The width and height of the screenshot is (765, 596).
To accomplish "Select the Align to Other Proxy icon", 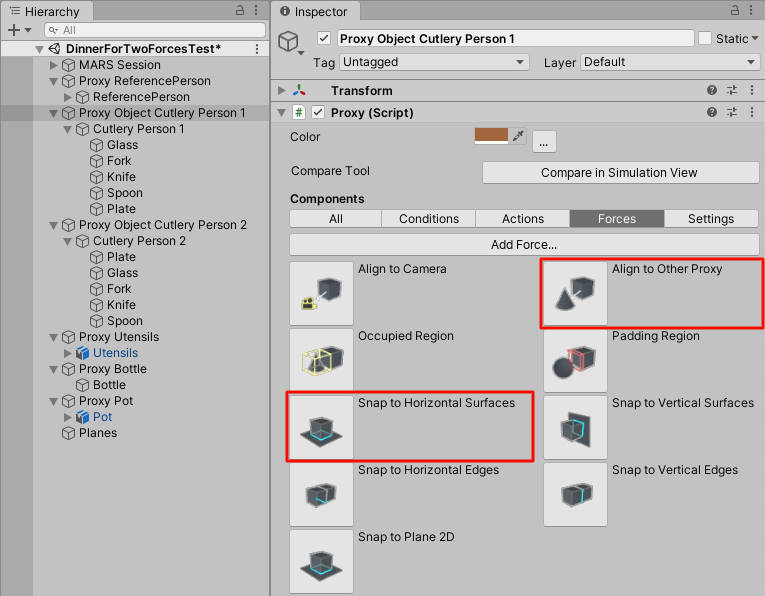I will click(x=575, y=294).
